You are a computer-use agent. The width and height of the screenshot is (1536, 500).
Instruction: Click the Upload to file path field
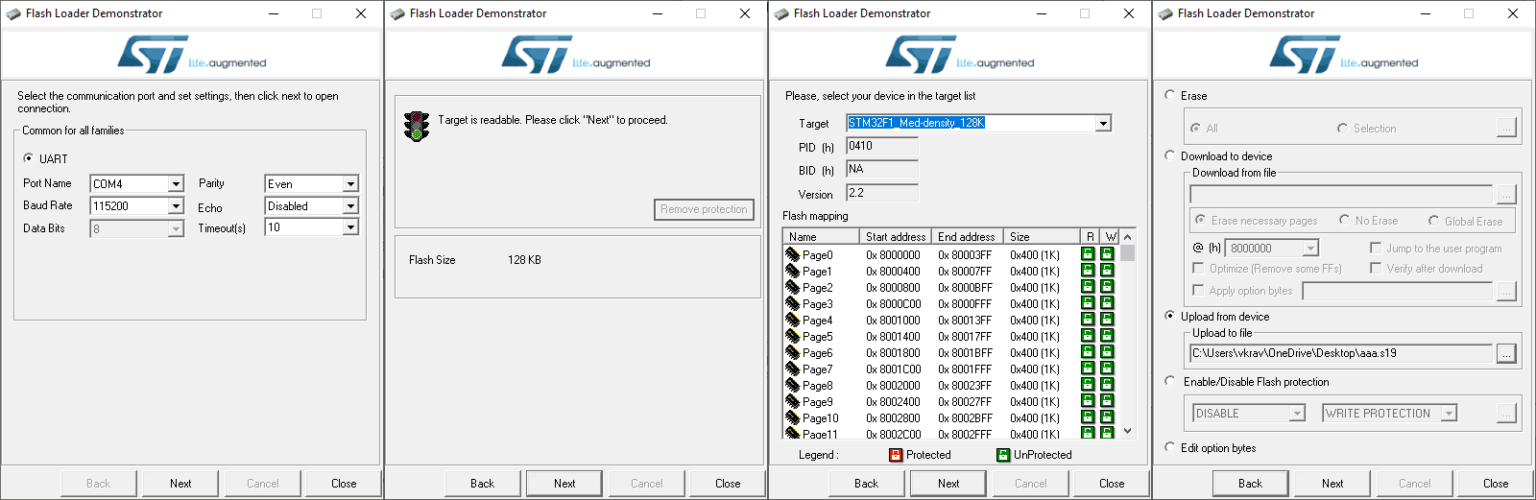coord(1341,353)
